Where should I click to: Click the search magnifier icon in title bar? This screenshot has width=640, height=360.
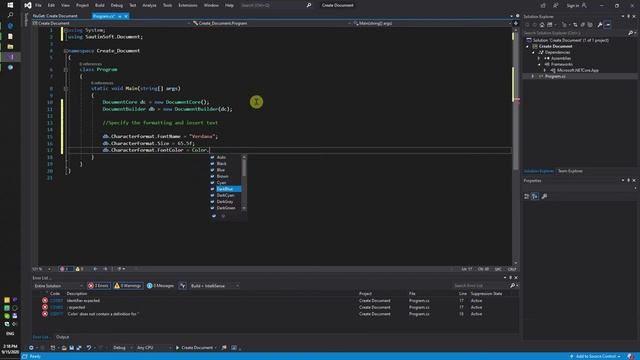click(309, 5)
